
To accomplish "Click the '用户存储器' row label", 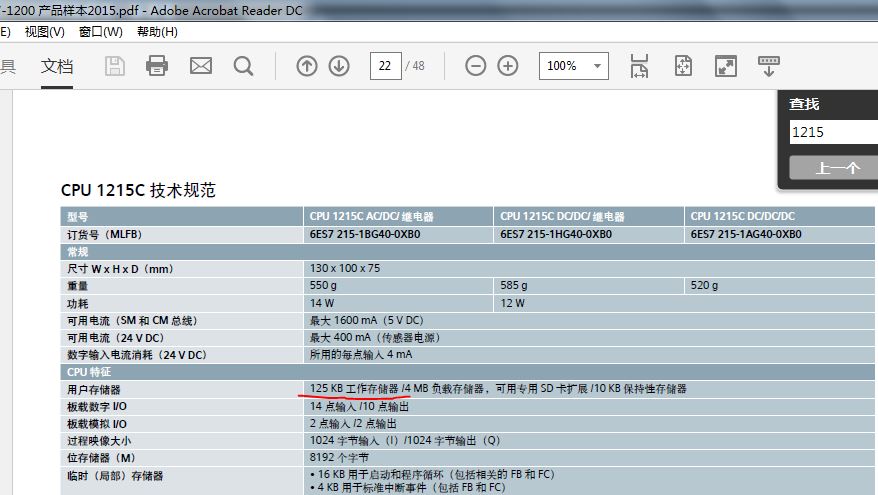I will coord(94,389).
